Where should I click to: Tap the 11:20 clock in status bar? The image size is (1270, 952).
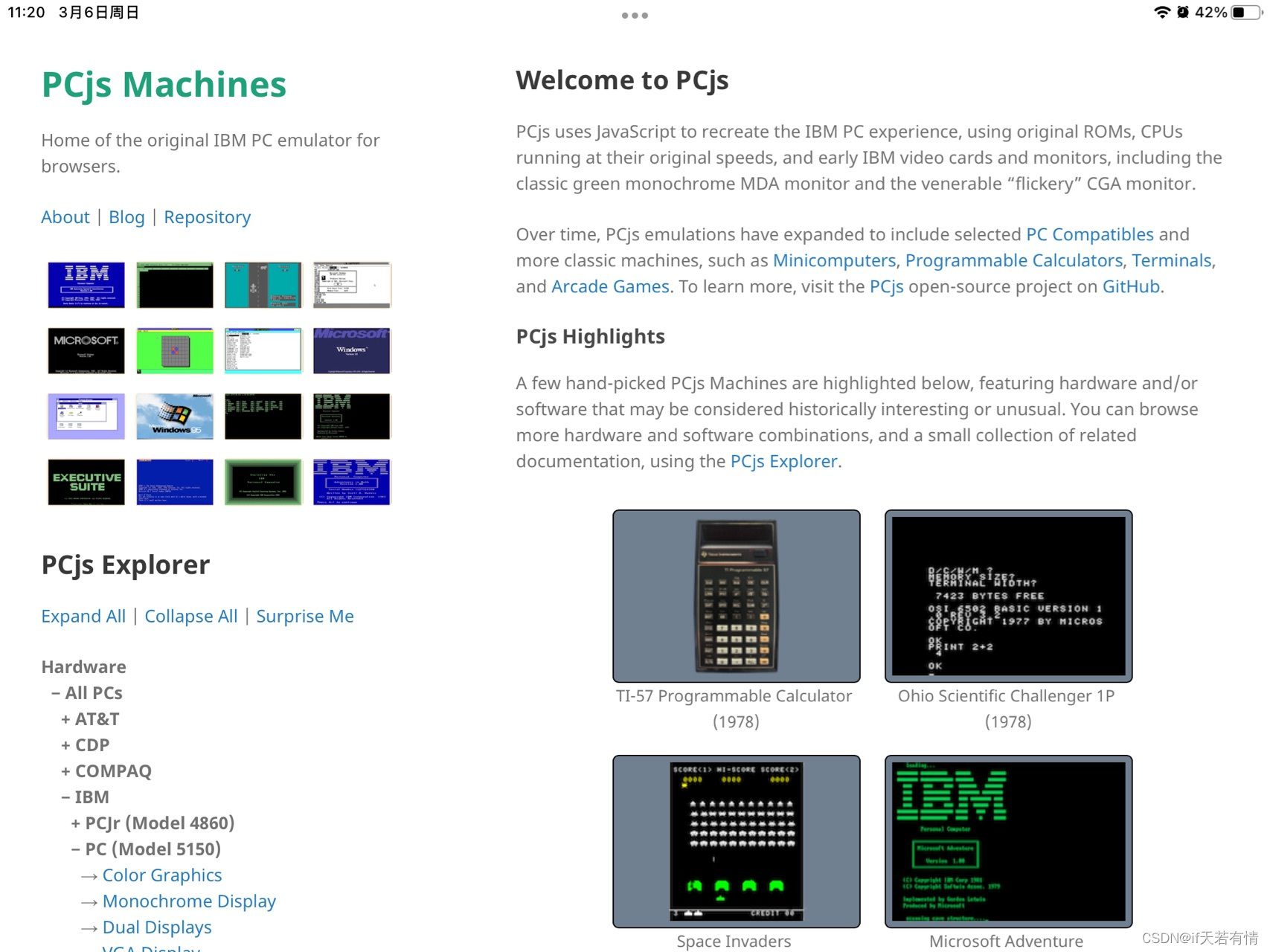coord(26,12)
